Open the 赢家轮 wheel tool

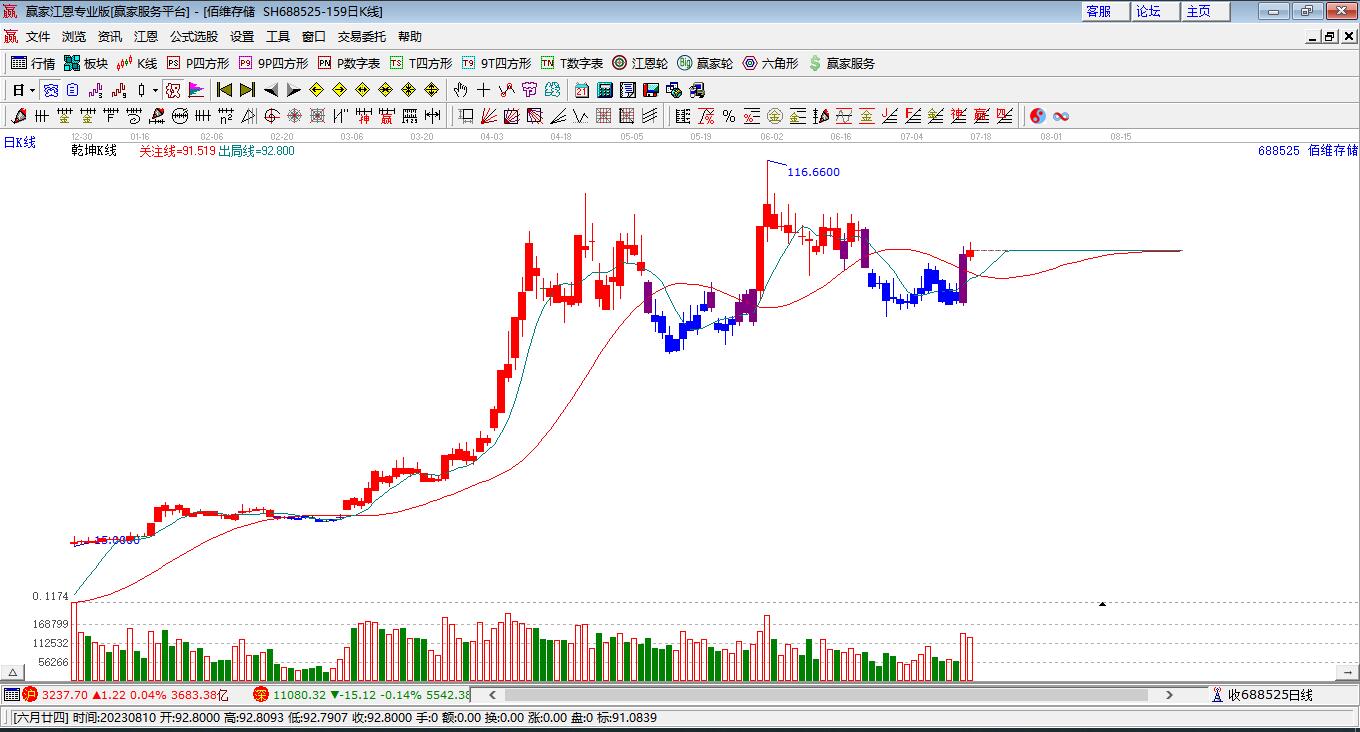click(705, 63)
